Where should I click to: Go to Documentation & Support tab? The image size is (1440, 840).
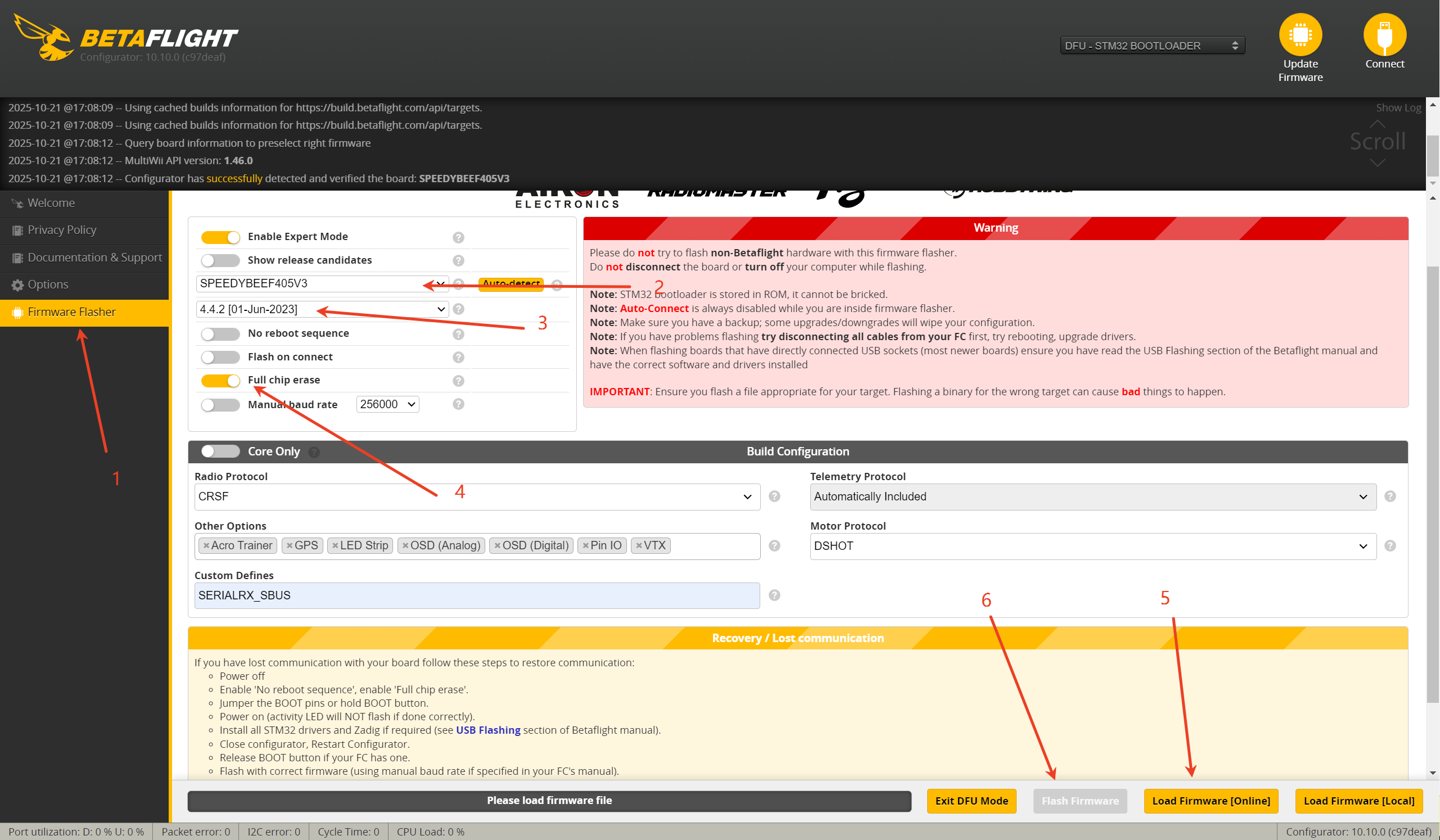pos(94,257)
